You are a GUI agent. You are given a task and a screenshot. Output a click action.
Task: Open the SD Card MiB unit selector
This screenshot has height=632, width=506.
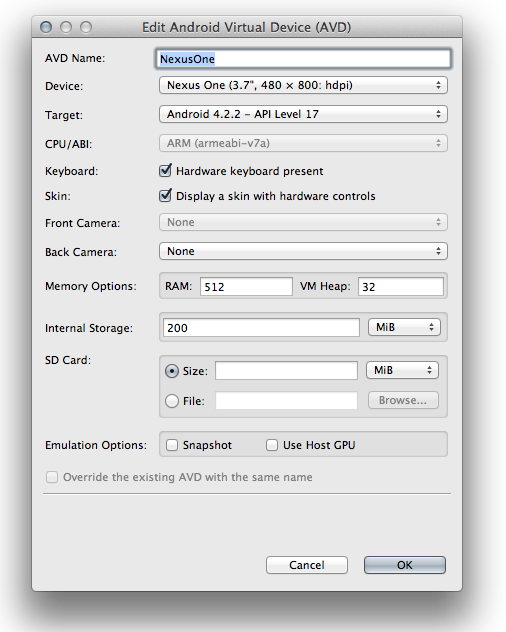coord(402,370)
